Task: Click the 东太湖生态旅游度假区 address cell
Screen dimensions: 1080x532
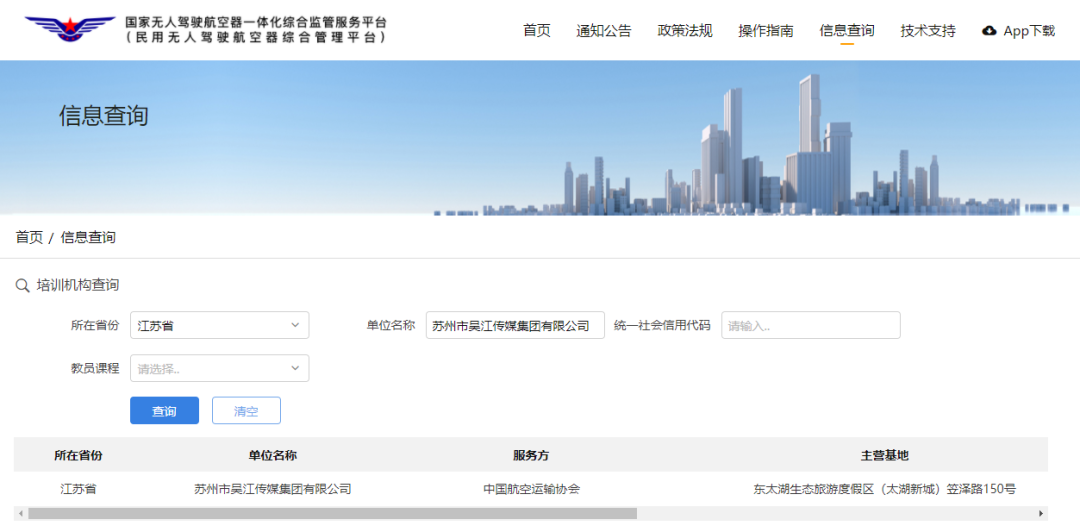Action: tap(884, 489)
